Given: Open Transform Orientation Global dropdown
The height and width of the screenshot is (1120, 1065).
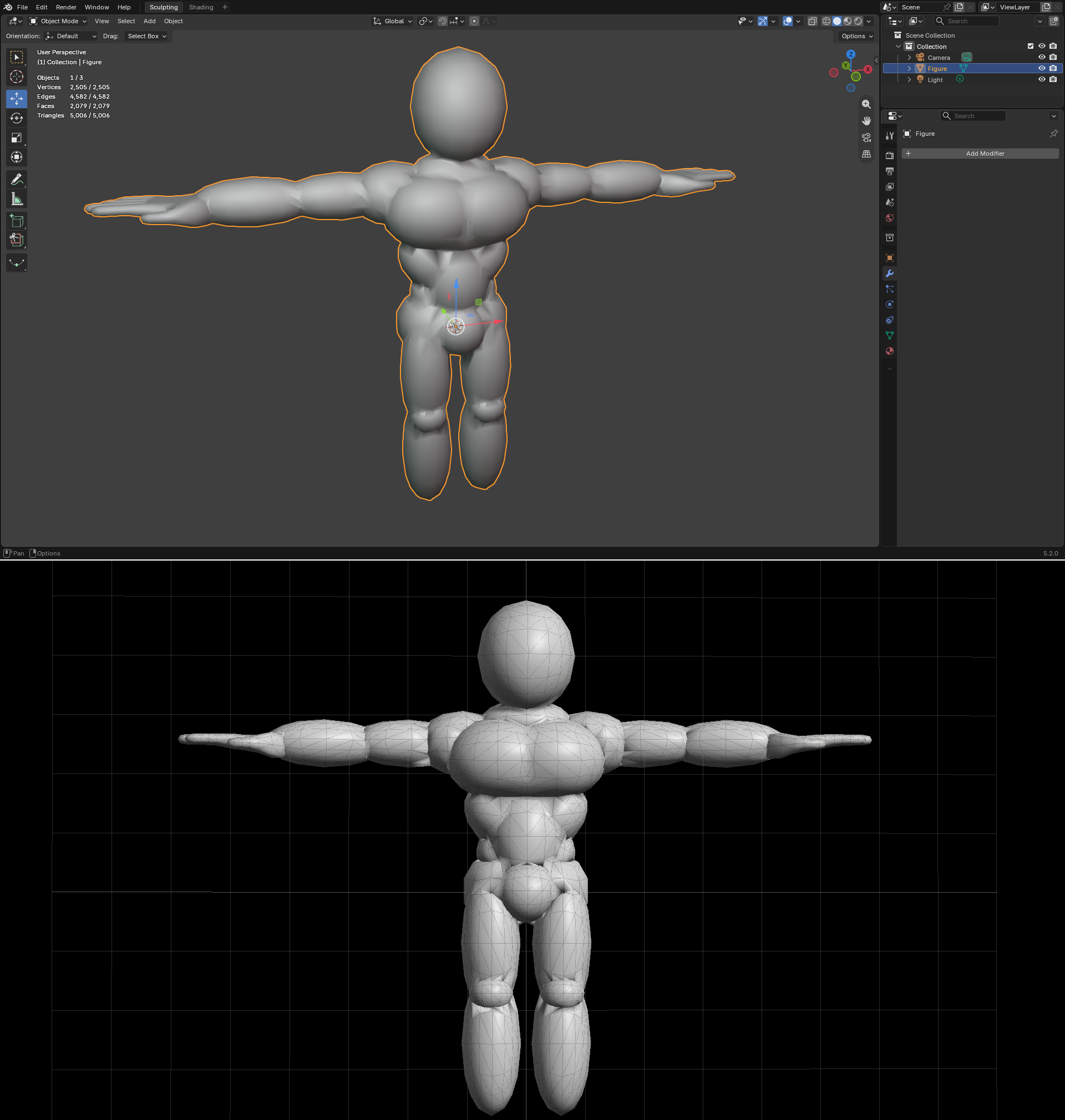Looking at the screenshot, I should click(x=392, y=21).
